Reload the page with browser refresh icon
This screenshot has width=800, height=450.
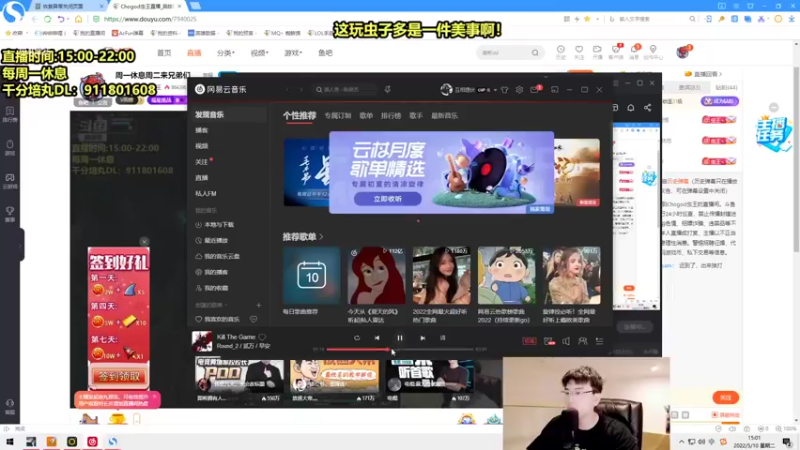coord(47,19)
